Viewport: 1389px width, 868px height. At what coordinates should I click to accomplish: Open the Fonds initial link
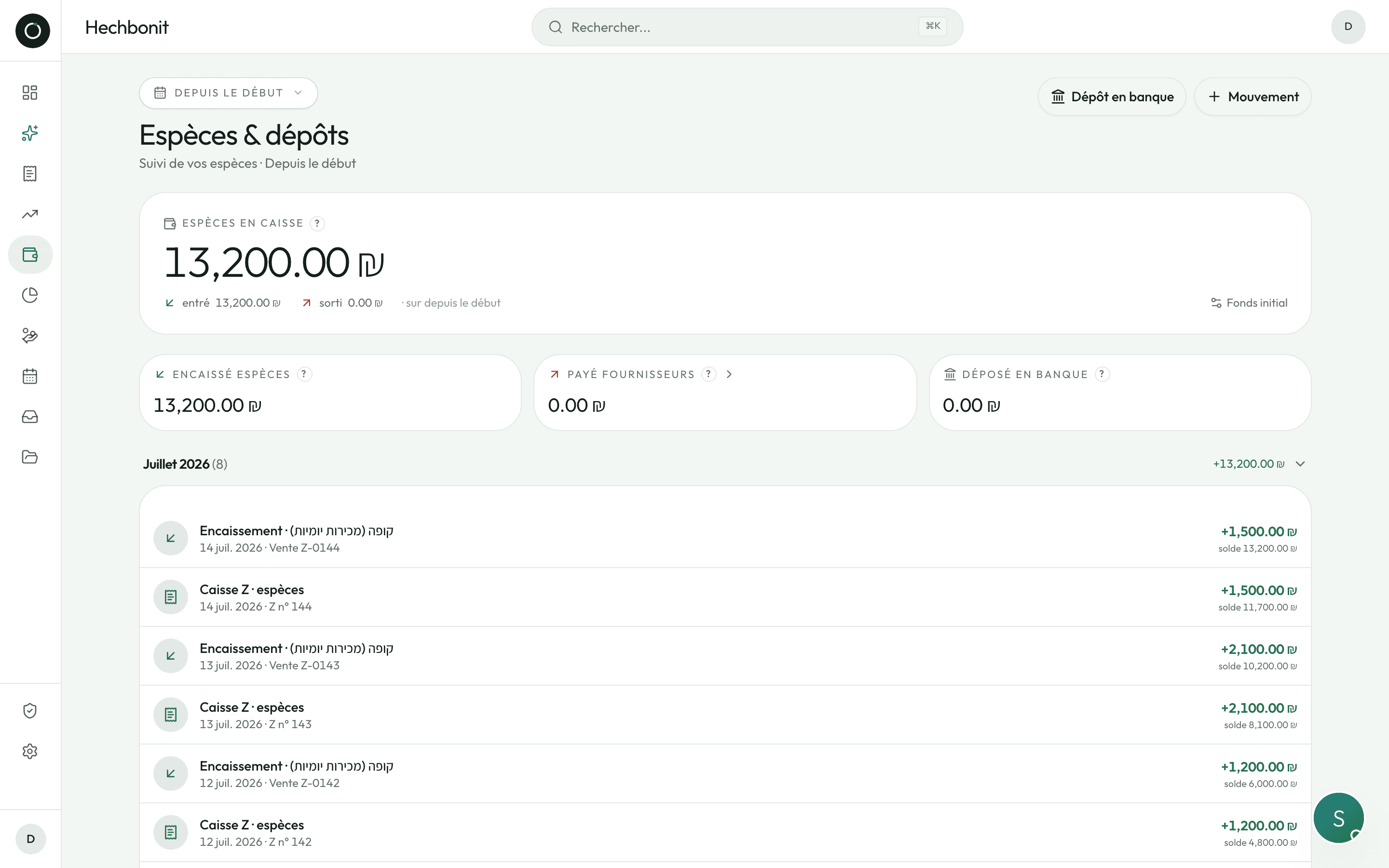(x=1250, y=302)
